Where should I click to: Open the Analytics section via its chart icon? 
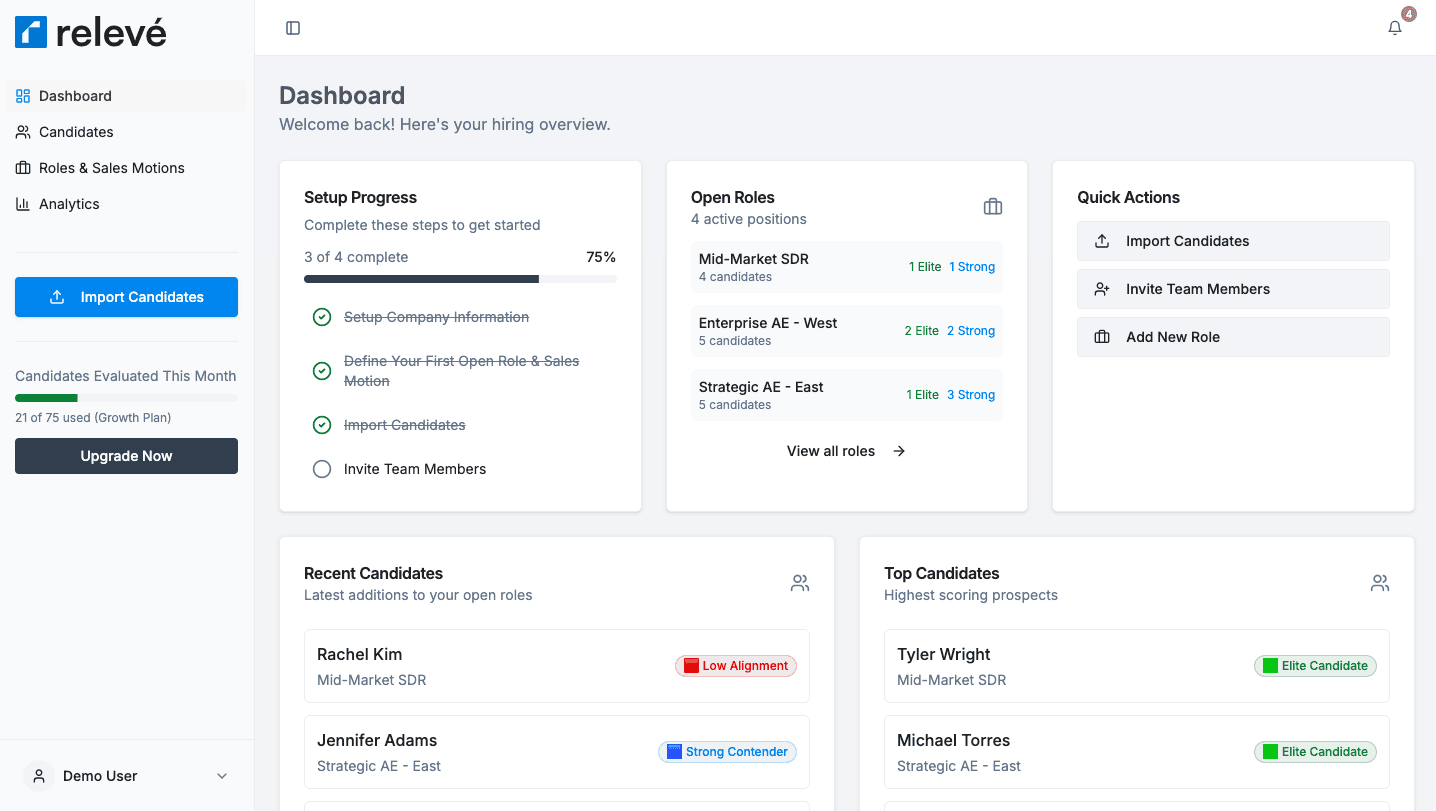[x=21, y=204]
